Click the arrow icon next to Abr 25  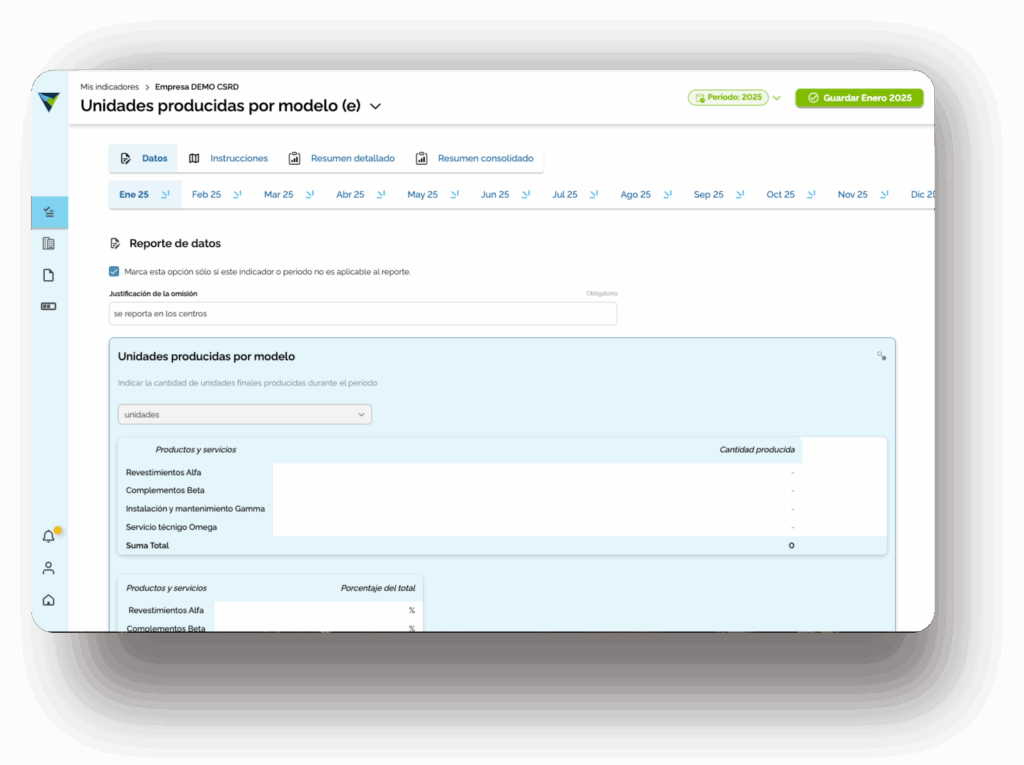click(x=381, y=195)
